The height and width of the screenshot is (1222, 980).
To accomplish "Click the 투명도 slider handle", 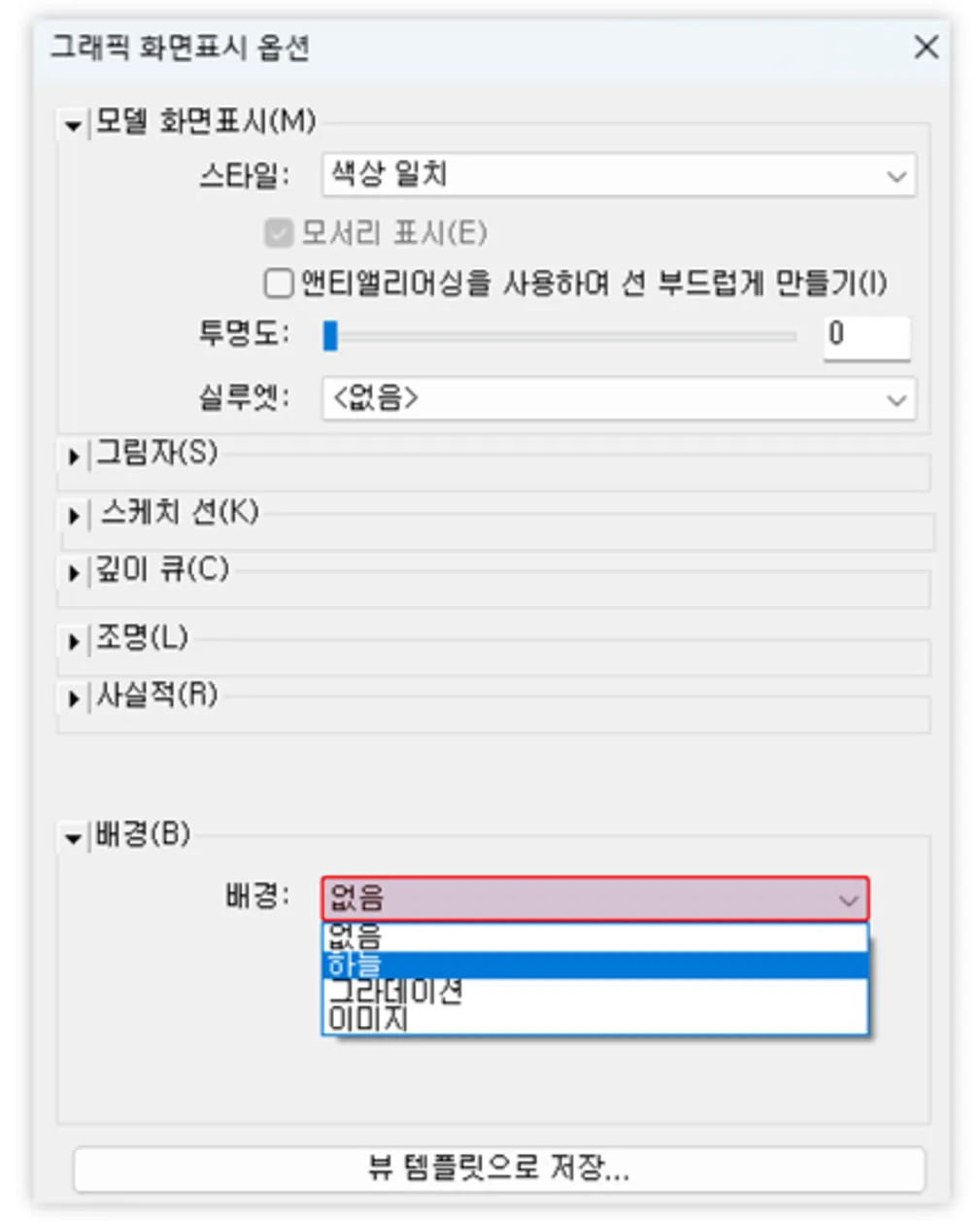I will pyautogui.click(x=330, y=336).
